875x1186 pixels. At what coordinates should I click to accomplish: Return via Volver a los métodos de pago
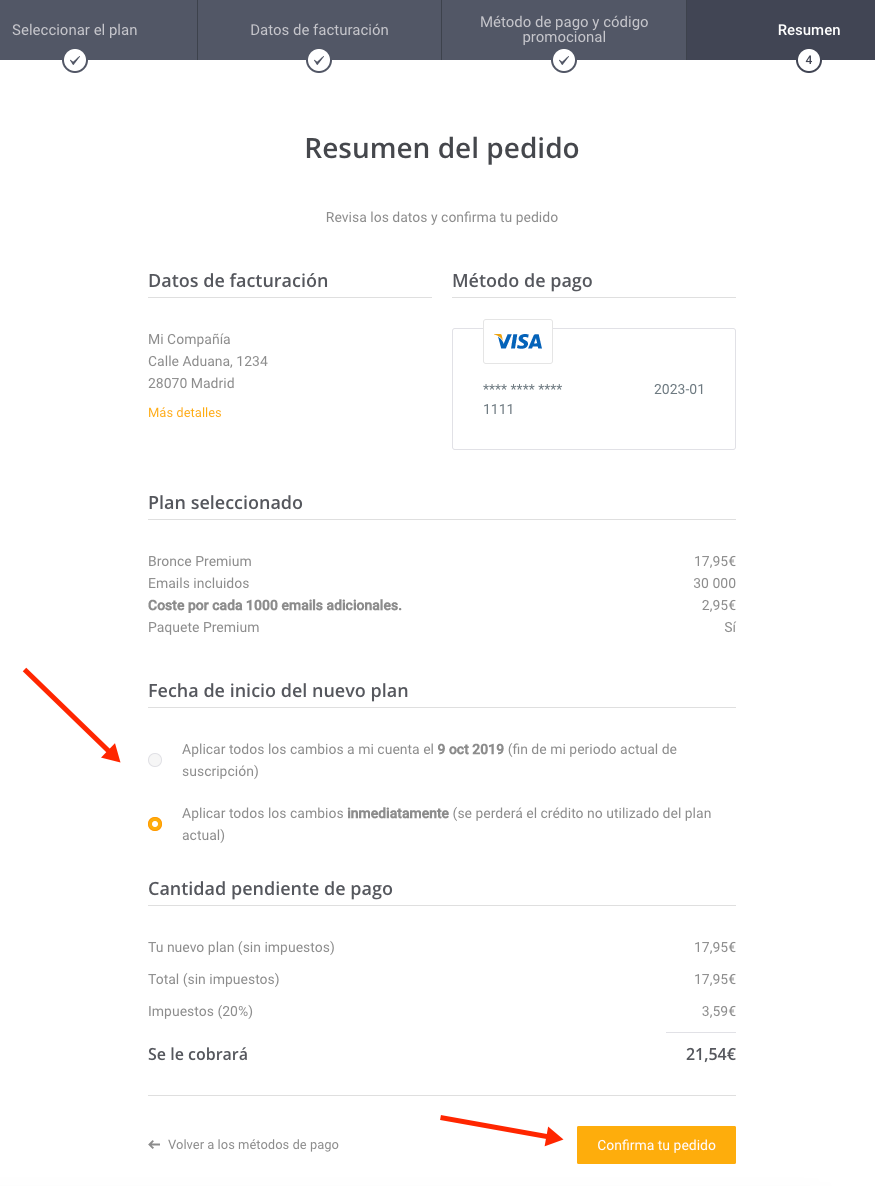point(253,1144)
